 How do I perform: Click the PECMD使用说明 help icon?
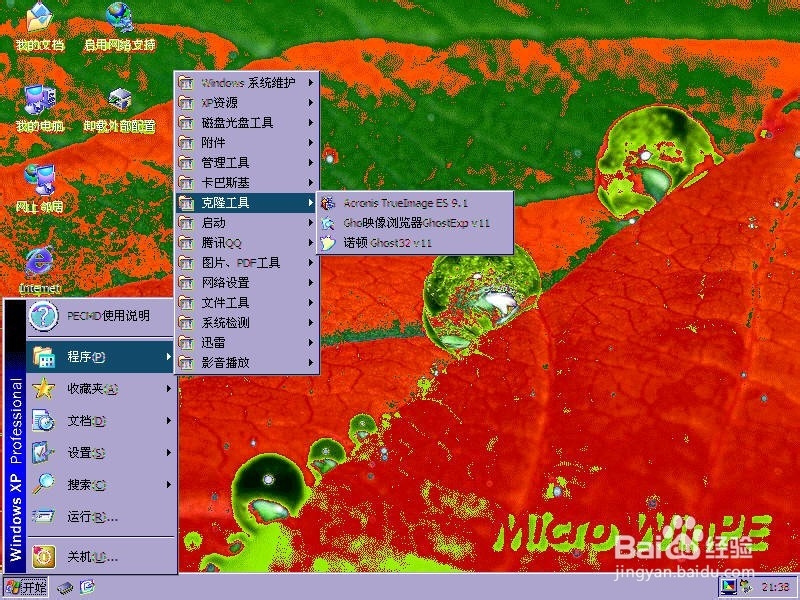43,316
